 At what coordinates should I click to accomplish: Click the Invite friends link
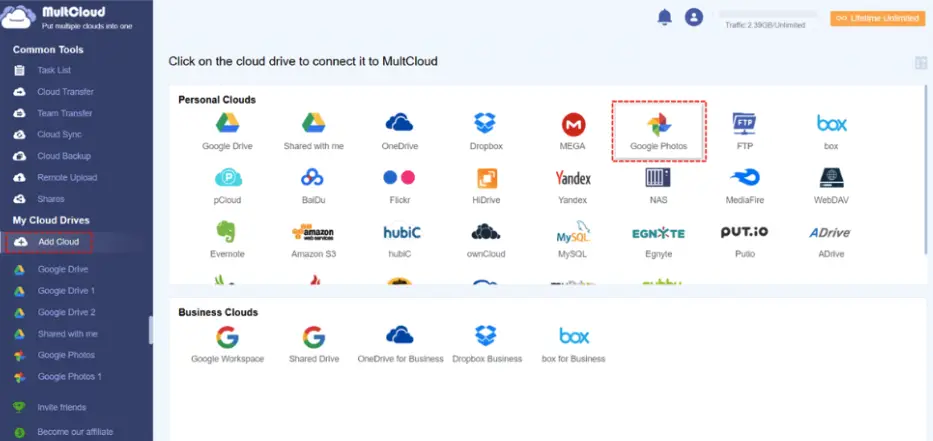[x=61, y=408]
